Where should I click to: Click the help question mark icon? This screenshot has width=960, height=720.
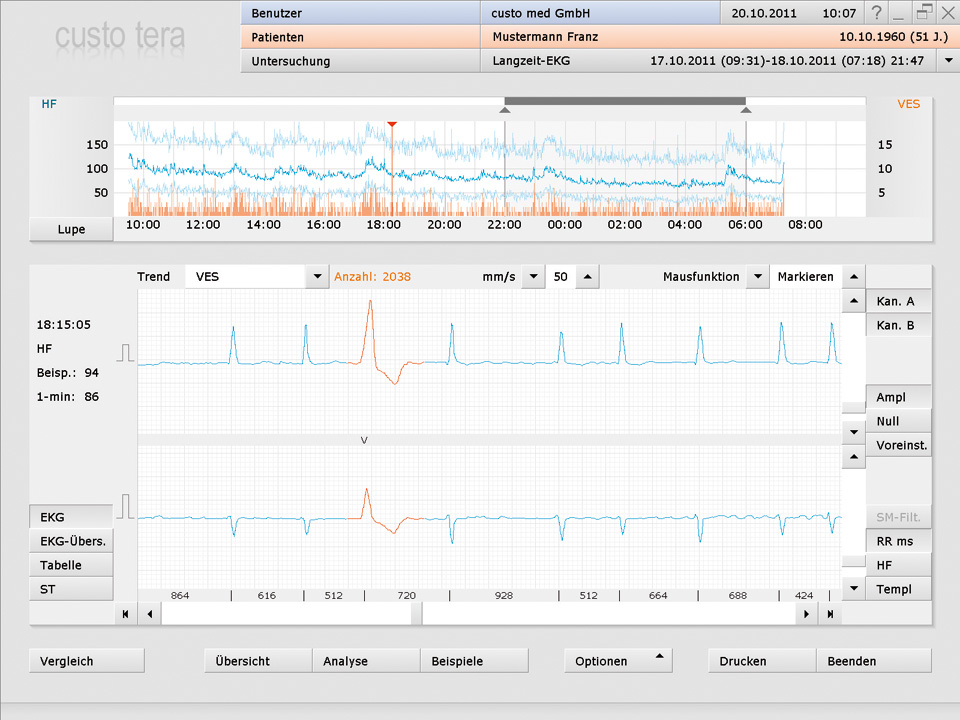click(877, 13)
